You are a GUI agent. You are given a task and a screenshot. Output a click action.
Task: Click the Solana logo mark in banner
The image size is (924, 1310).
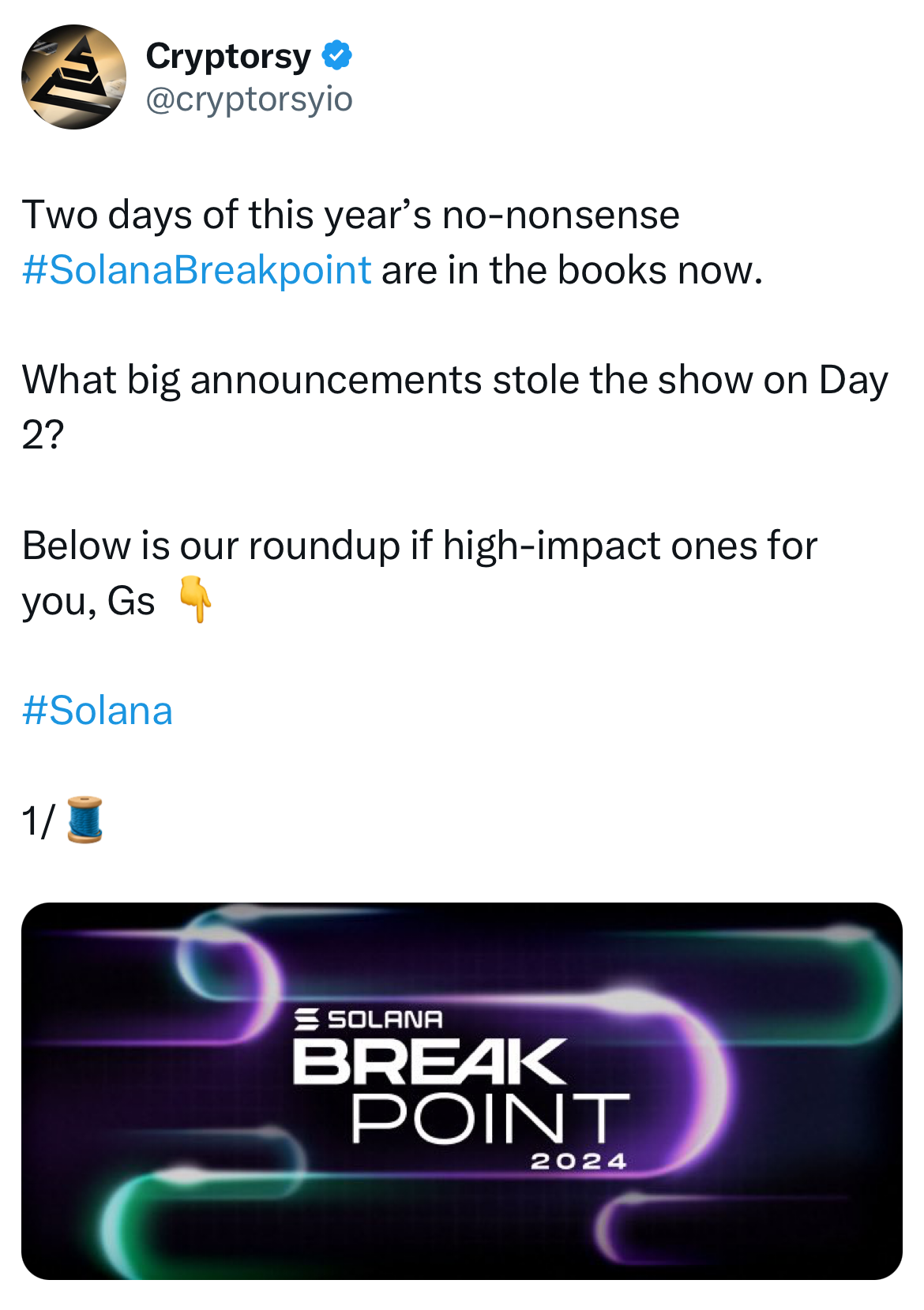click(306, 1019)
